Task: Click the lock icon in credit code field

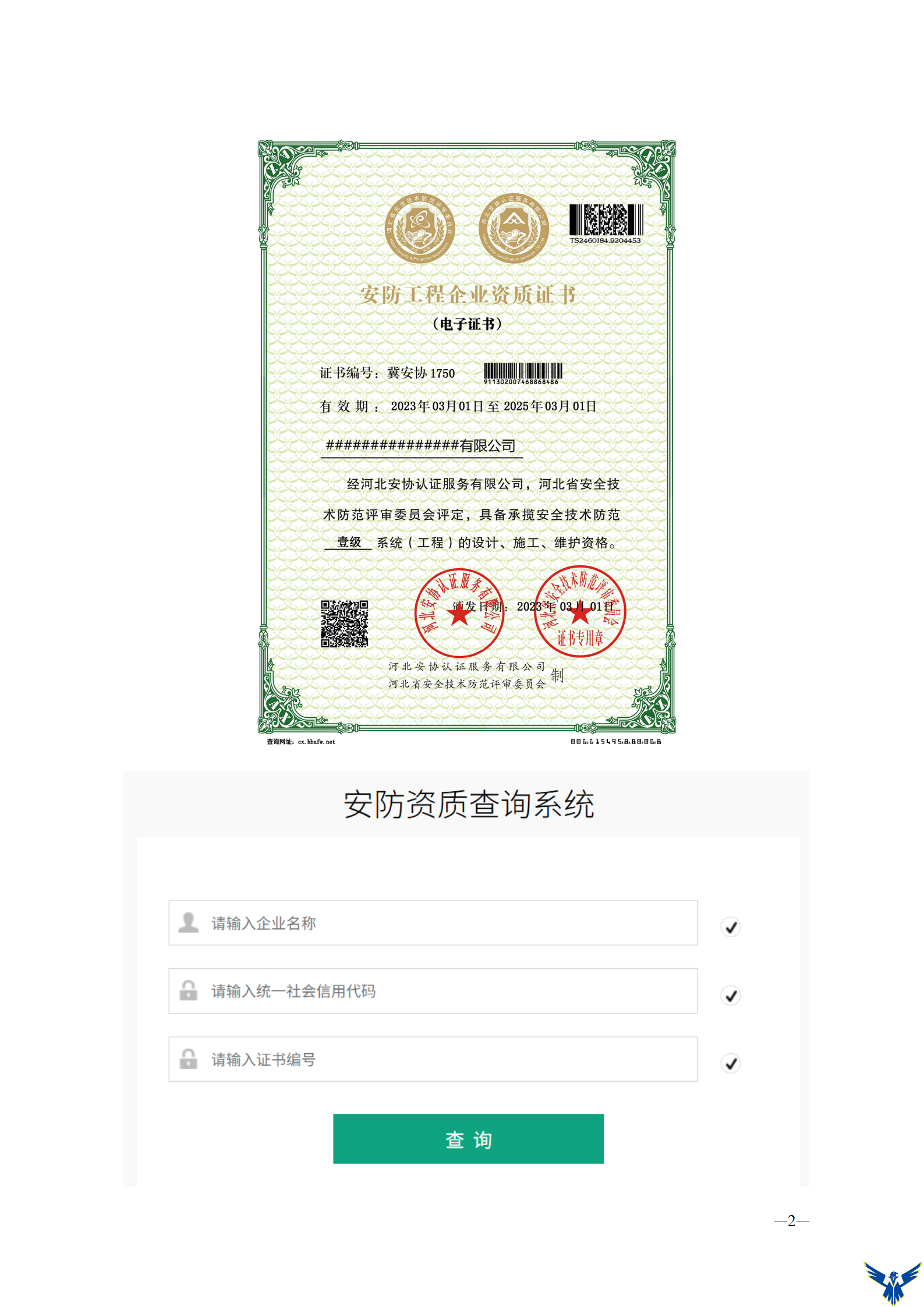Action: pos(188,990)
